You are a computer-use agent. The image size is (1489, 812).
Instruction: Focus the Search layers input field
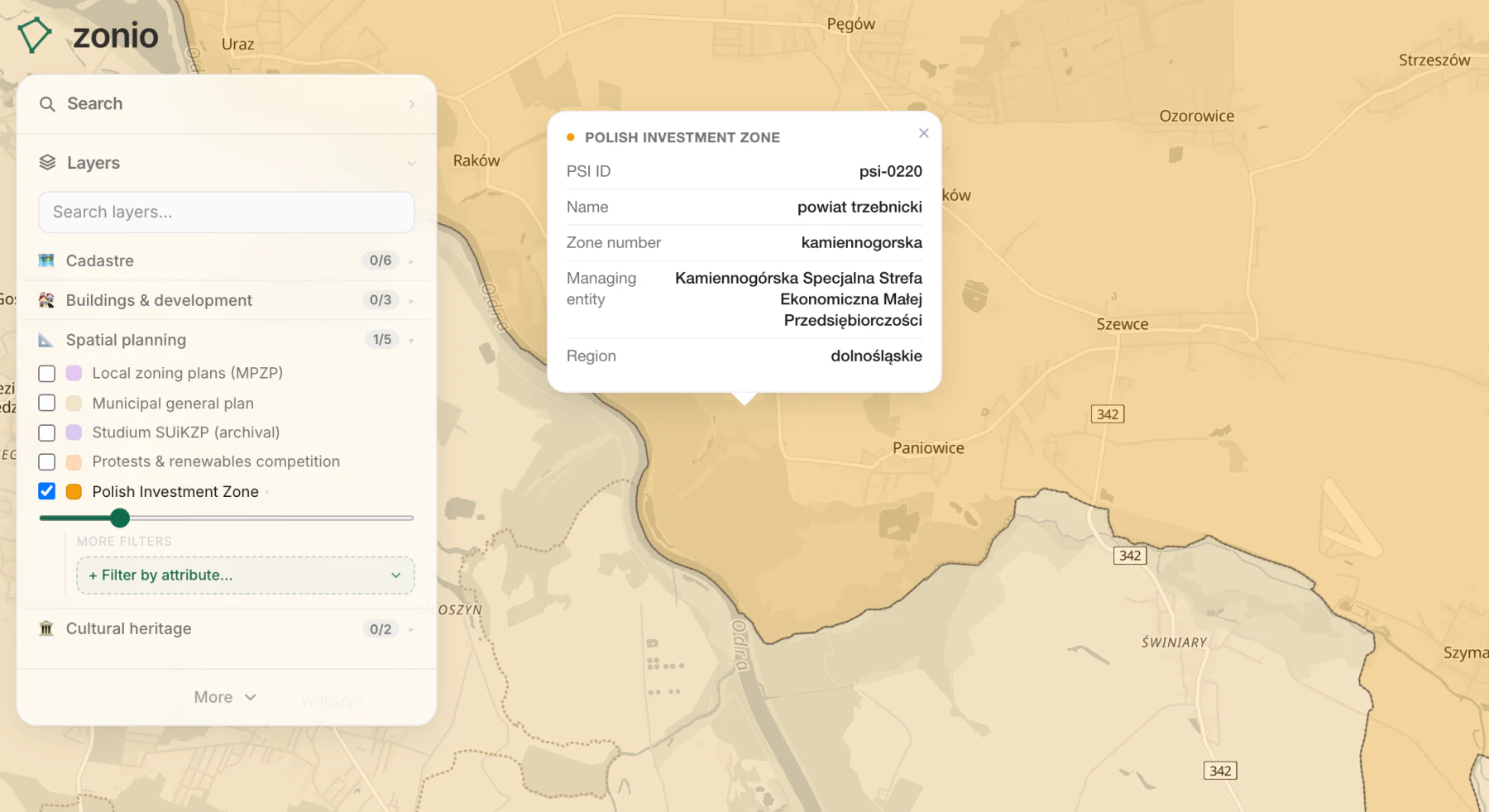[226, 213]
